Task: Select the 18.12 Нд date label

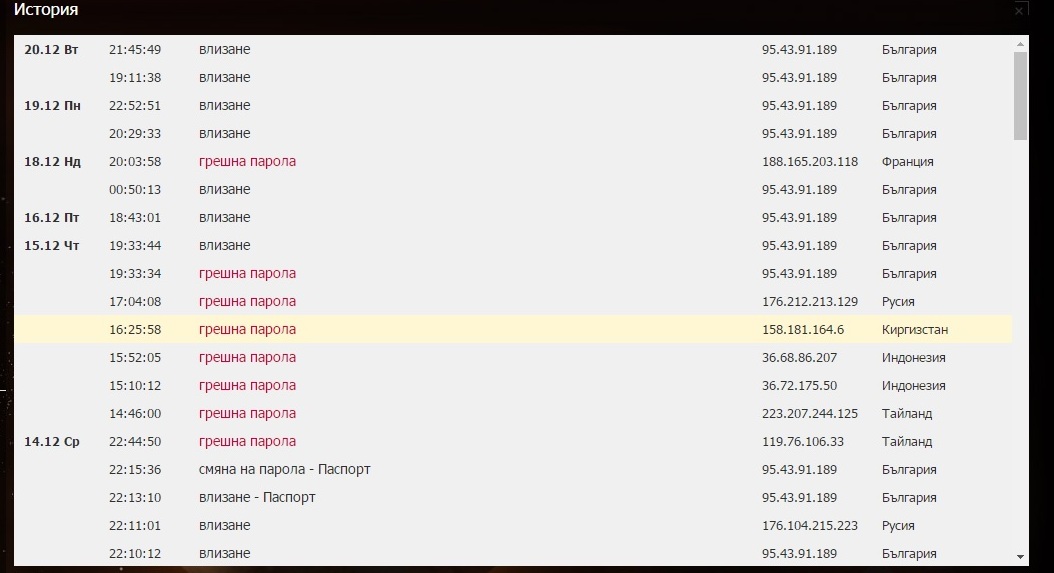Action: (52, 162)
